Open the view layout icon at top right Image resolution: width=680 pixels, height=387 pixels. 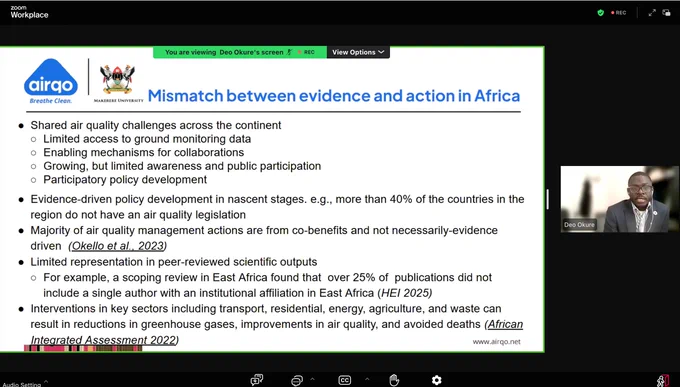[667, 13]
